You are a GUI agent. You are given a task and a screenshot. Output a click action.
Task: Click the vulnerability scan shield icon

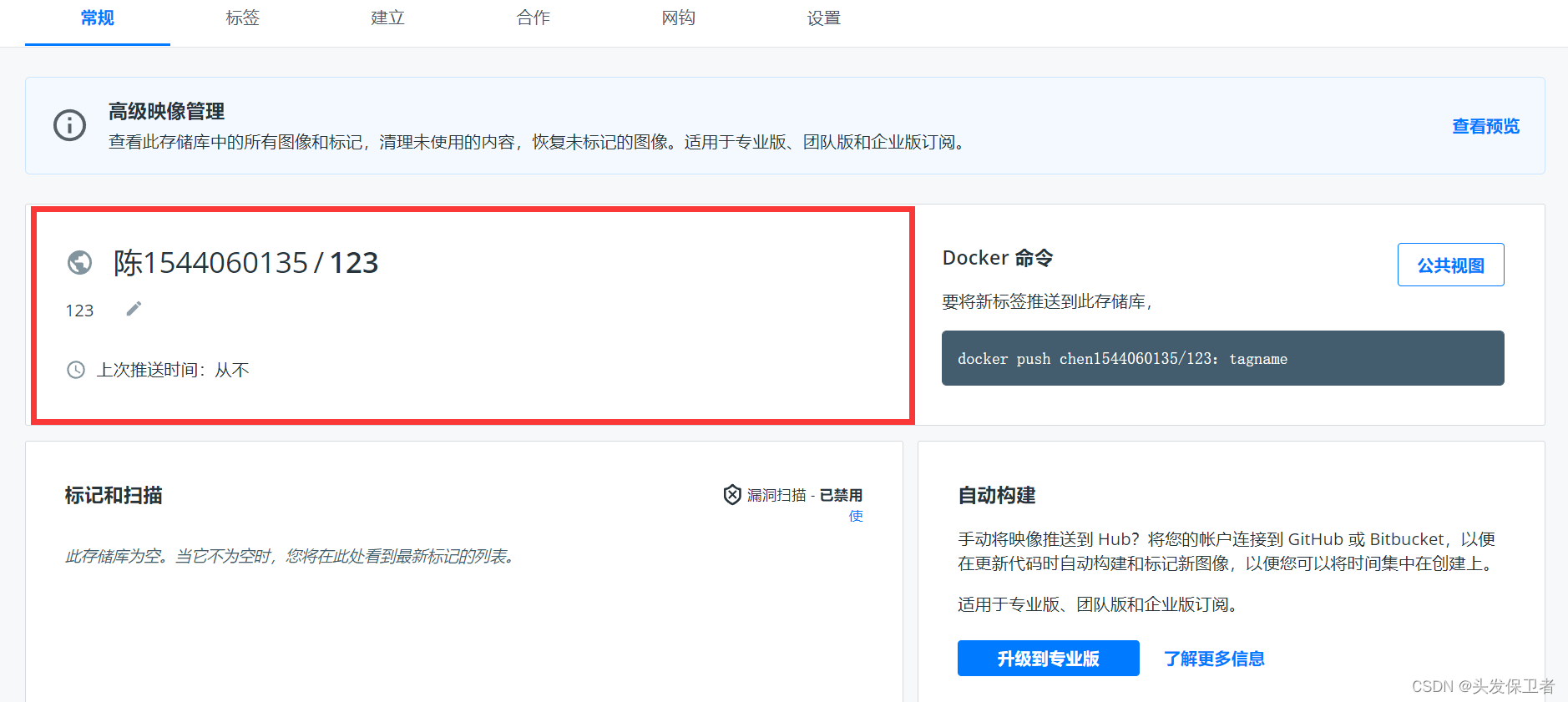pyautogui.click(x=732, y=495)
